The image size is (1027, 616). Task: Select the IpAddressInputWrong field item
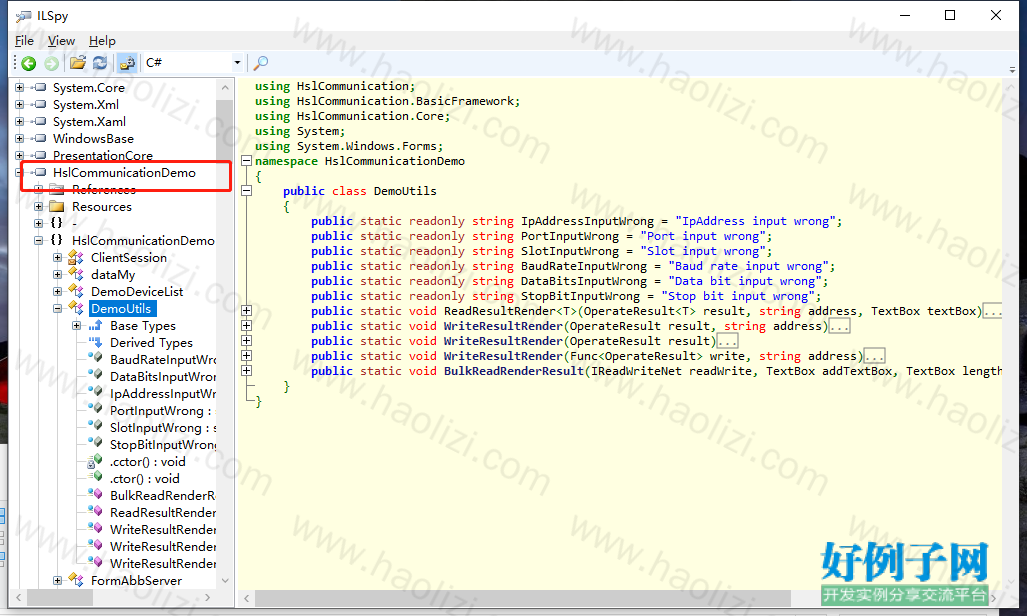[x=162, y=394]
